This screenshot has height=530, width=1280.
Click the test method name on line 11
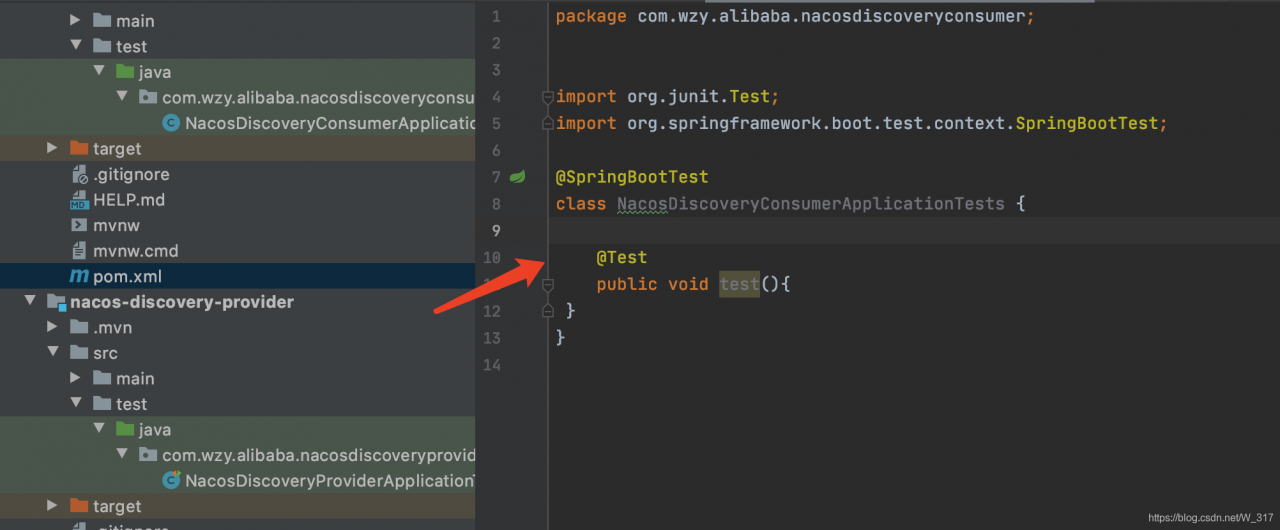coord(739,285)
